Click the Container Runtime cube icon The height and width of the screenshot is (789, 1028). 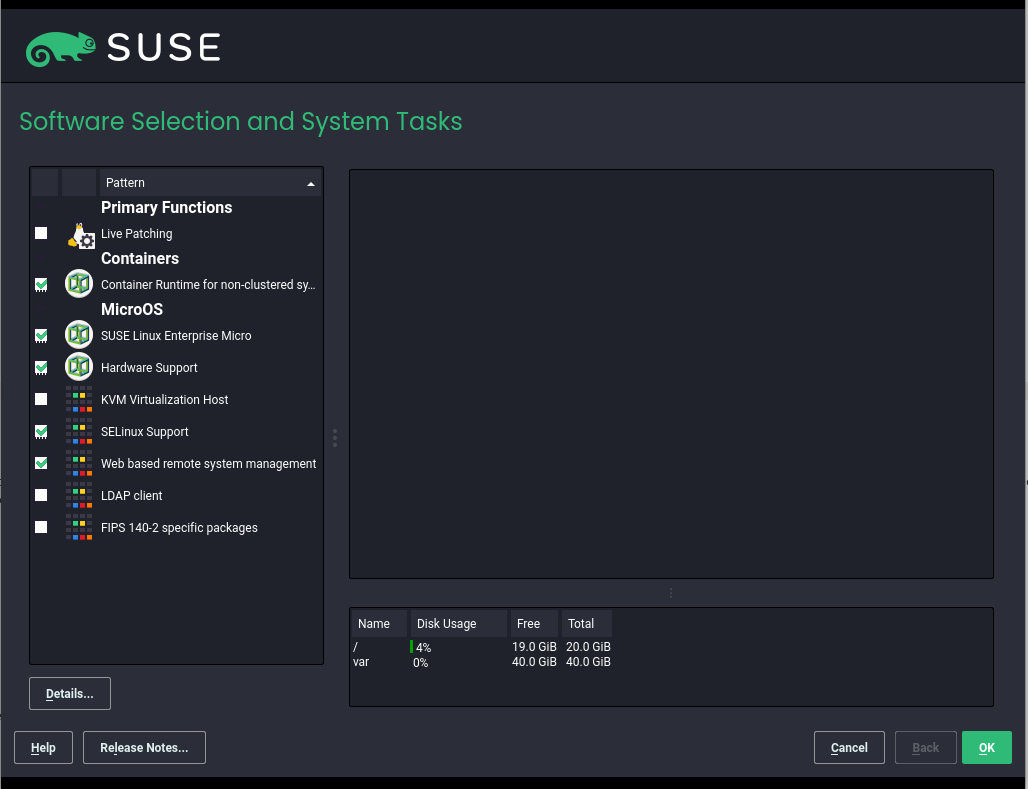click(x=78, y=284)
